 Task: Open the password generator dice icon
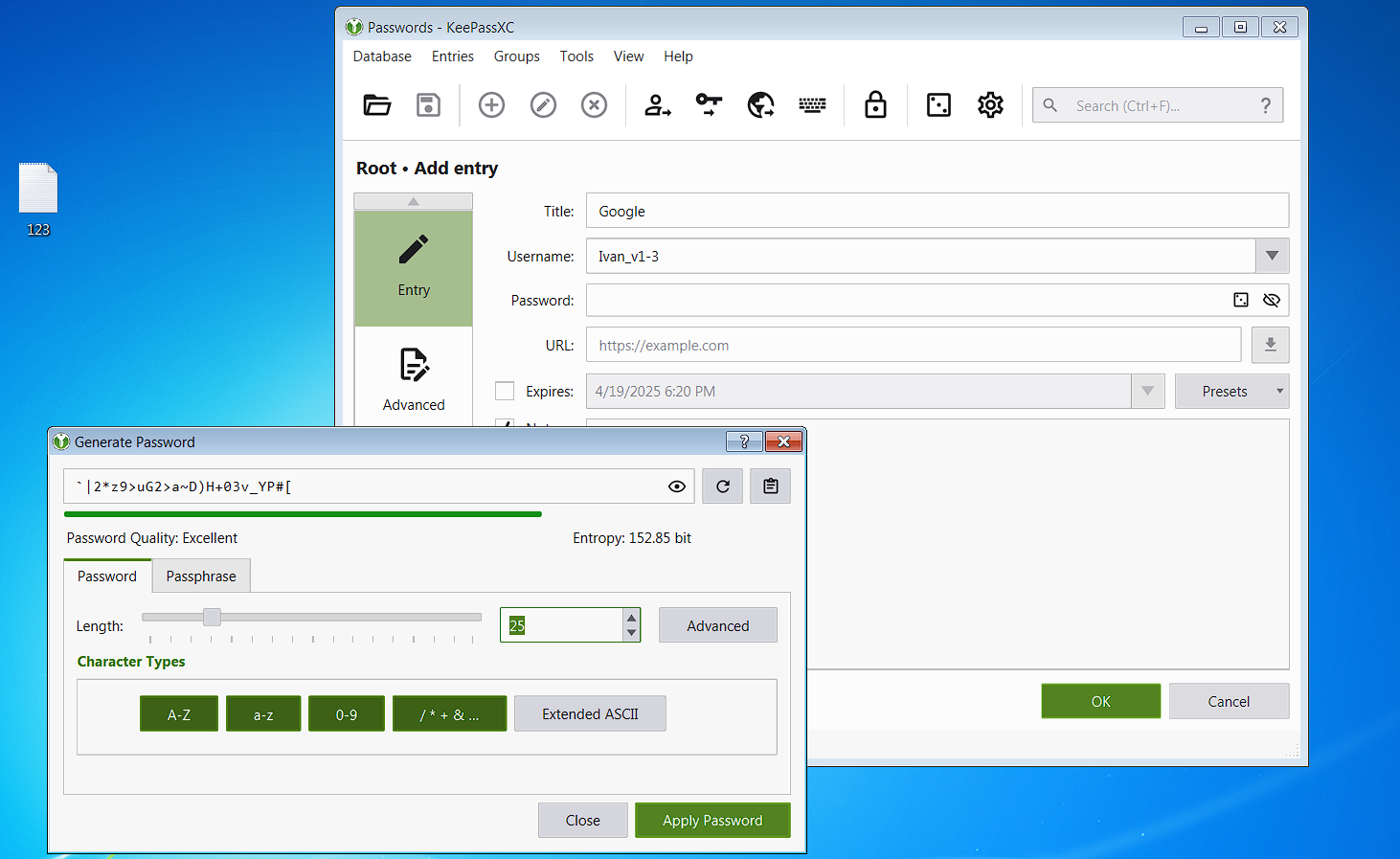[937, 104]
